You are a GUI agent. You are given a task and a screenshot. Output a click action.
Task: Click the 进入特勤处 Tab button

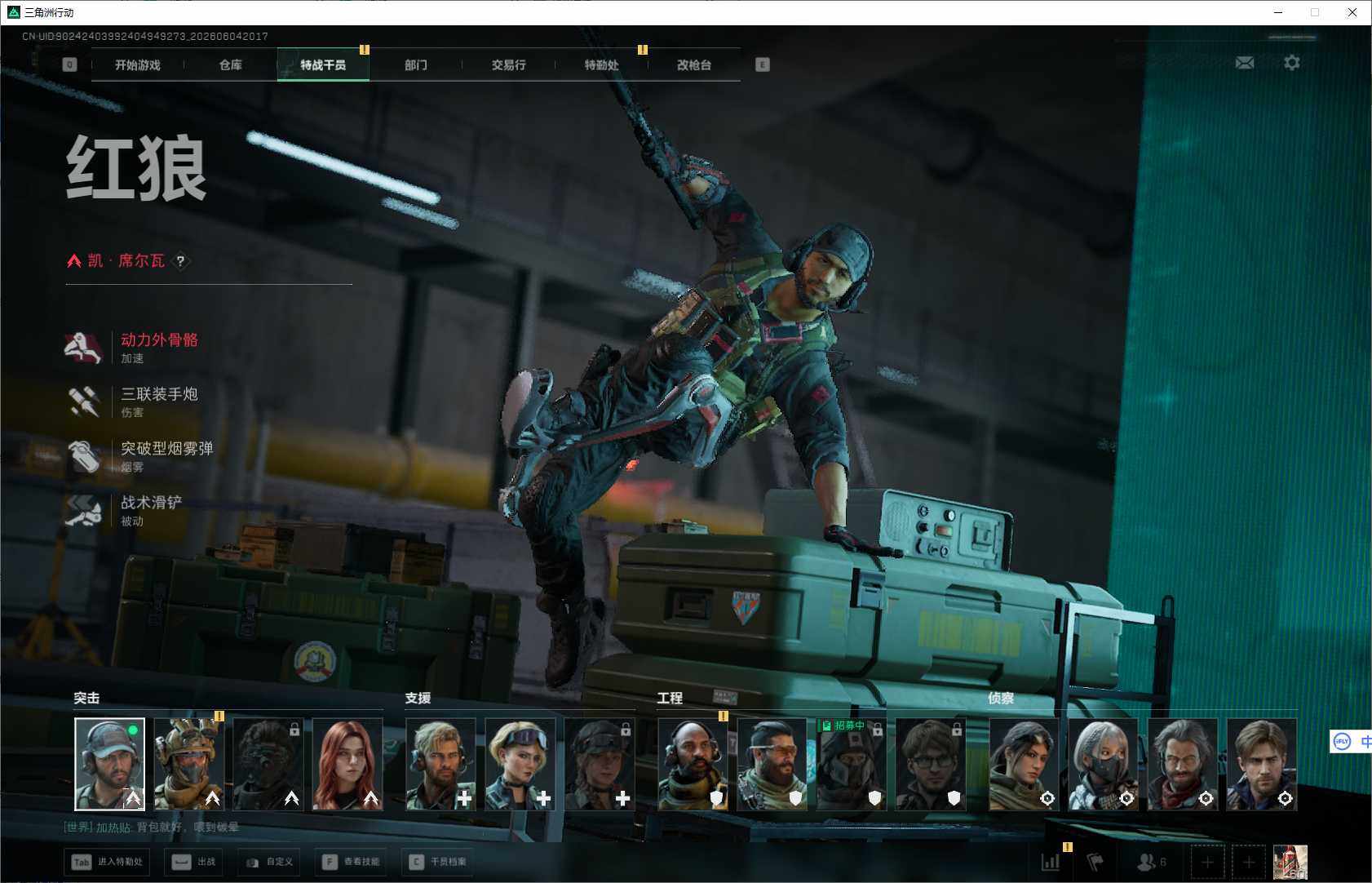(108, 862)
